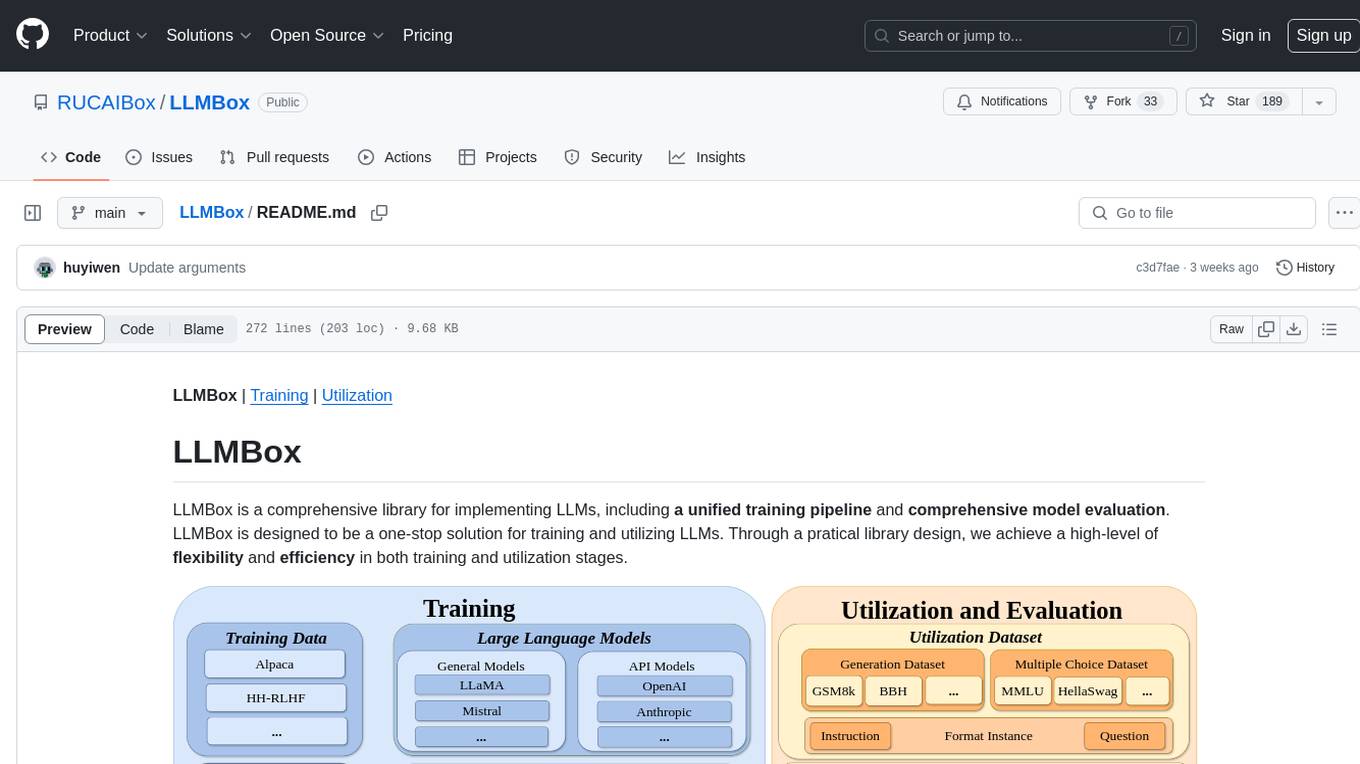This screenshot has height=764, width=1360.
Task: Open the Utilization documentation link
Action: (357, 395)
